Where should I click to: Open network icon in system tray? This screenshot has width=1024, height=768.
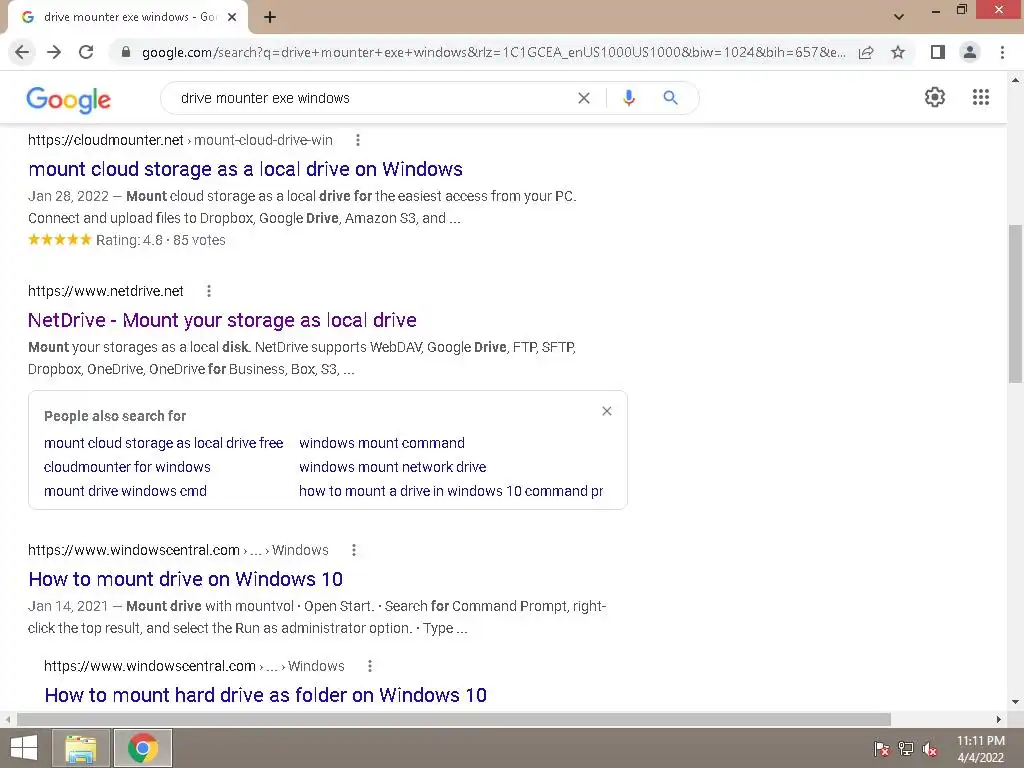(906, 748)
